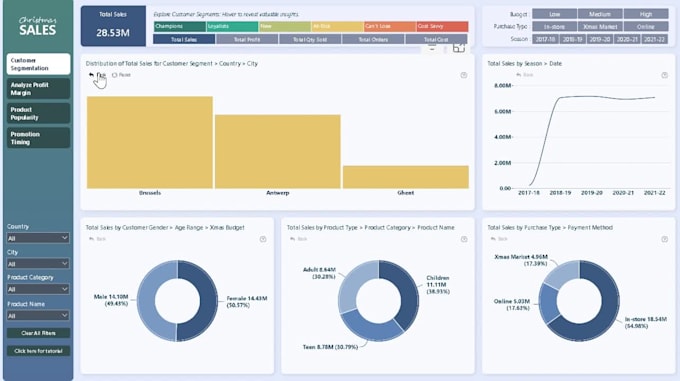
Task: Switch the metric to Total Profit
Action: pyautogui.click(x=247, y=39)
